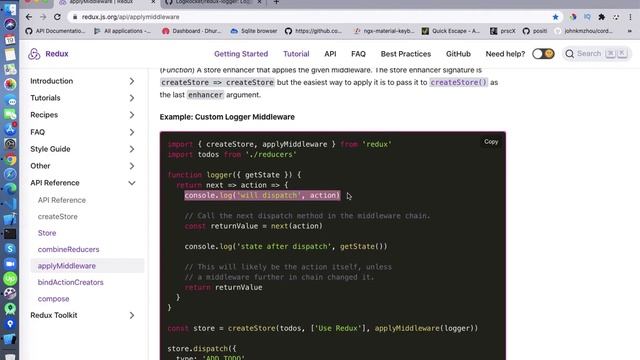The height and width of the screenshot is (360, 640).
Task: Launch Siri from the dock
Action: click(10, 24)
